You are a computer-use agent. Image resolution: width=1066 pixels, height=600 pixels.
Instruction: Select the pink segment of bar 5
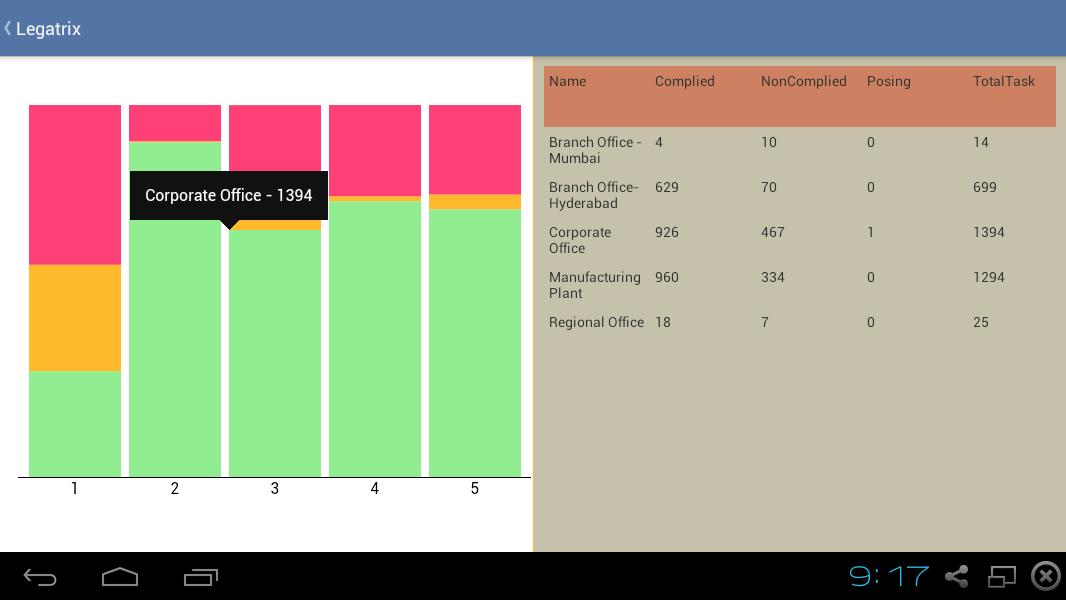pos(475,150)
